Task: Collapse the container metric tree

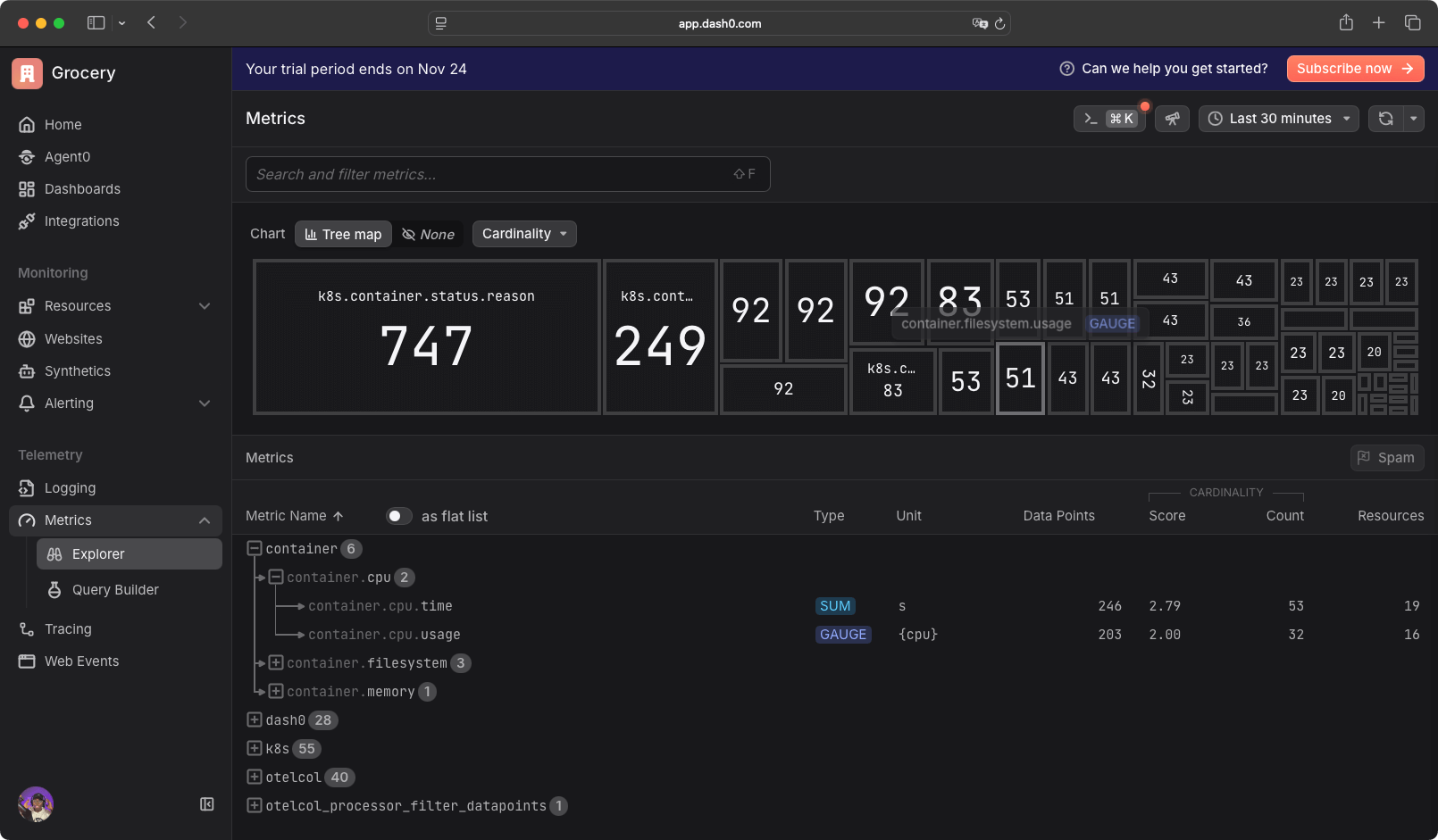Action: point(255,548)
